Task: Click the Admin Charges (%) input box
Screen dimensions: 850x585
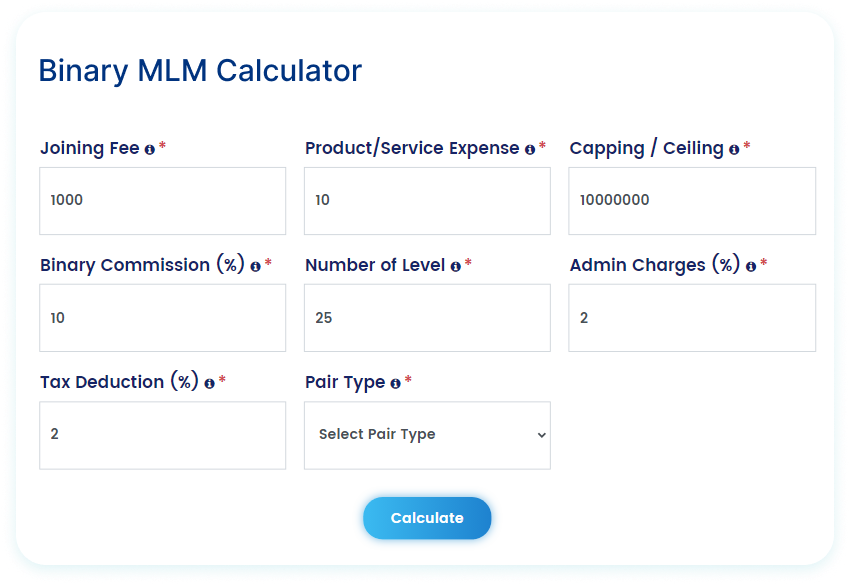Action: pos(691,318)
